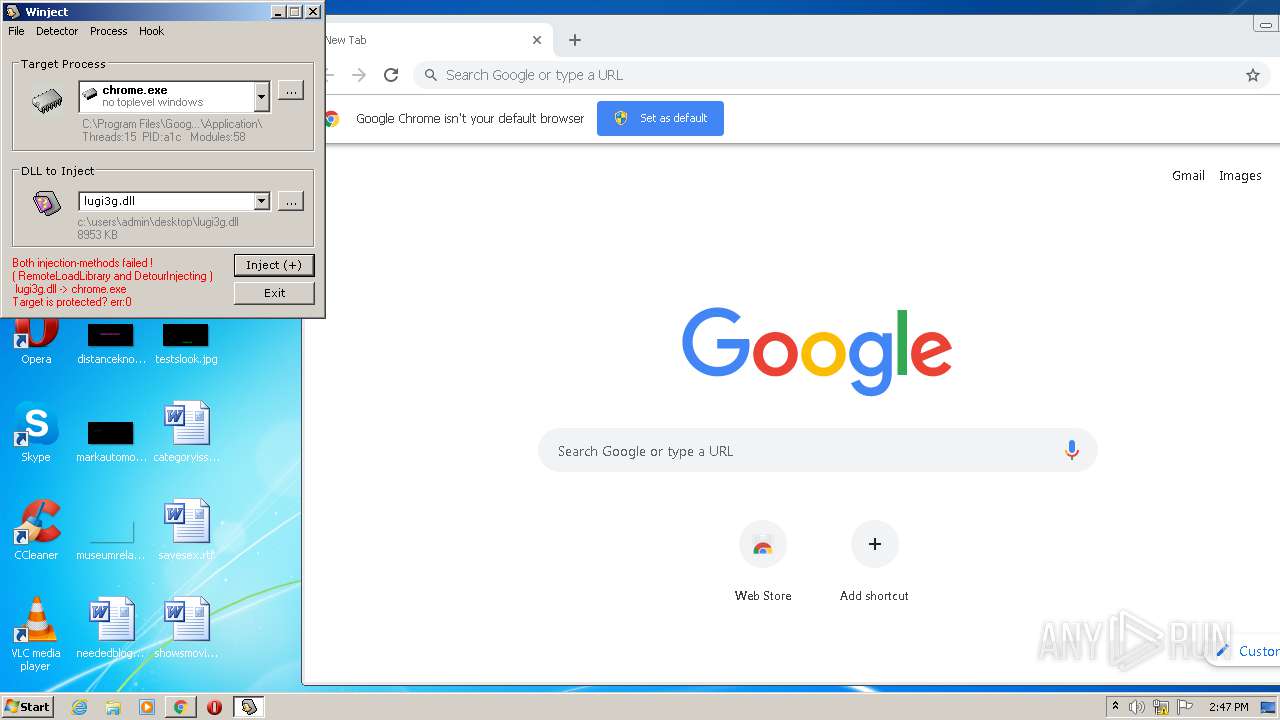This screenshot has width=1280, height=720.
Task: Click the browse button beside chrome.exe
Action: [290, 91]
